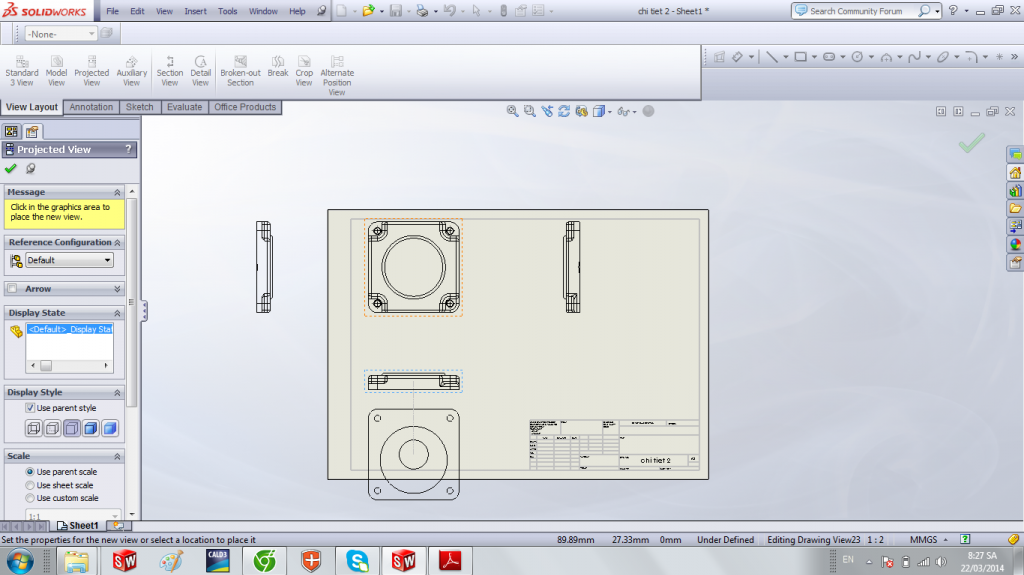Open the Auxiliary View tool

[x=131, y=71]
